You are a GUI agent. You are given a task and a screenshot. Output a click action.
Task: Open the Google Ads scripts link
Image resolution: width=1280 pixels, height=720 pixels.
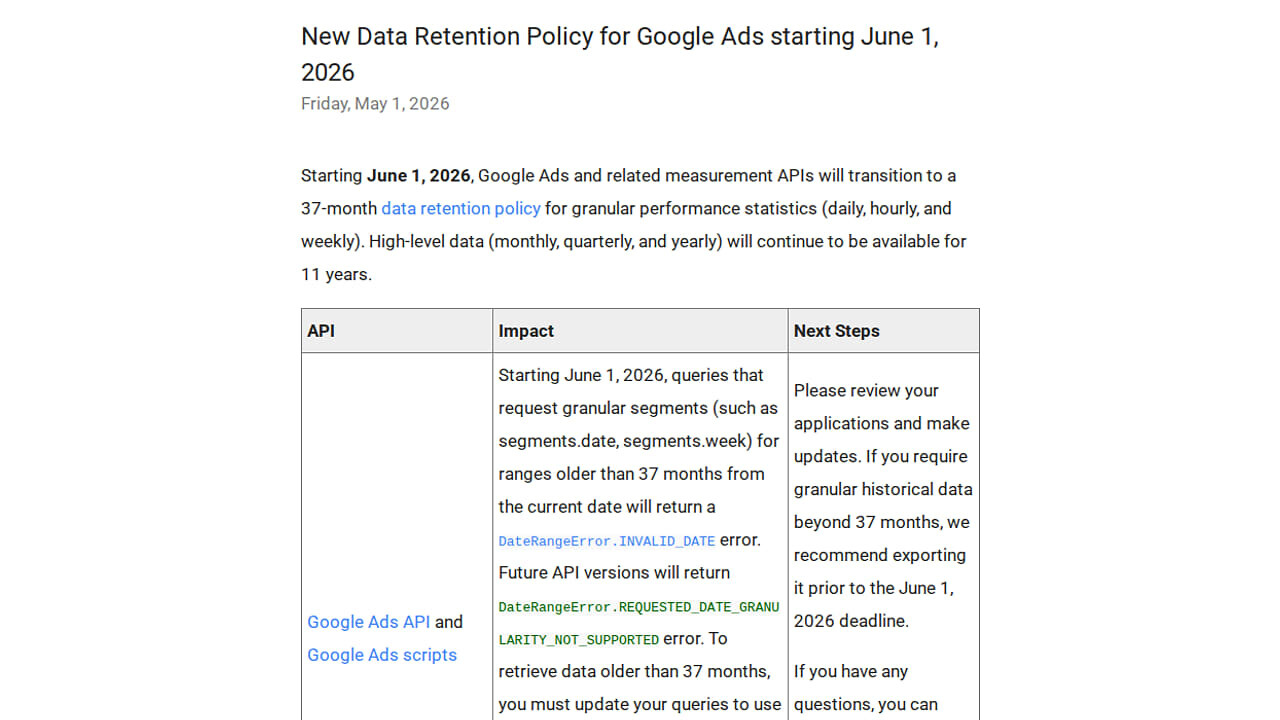point(382,654)
